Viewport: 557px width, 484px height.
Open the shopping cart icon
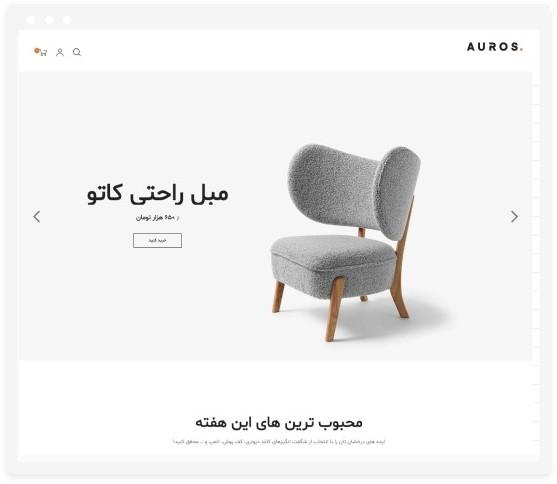(x=43, y=53)
